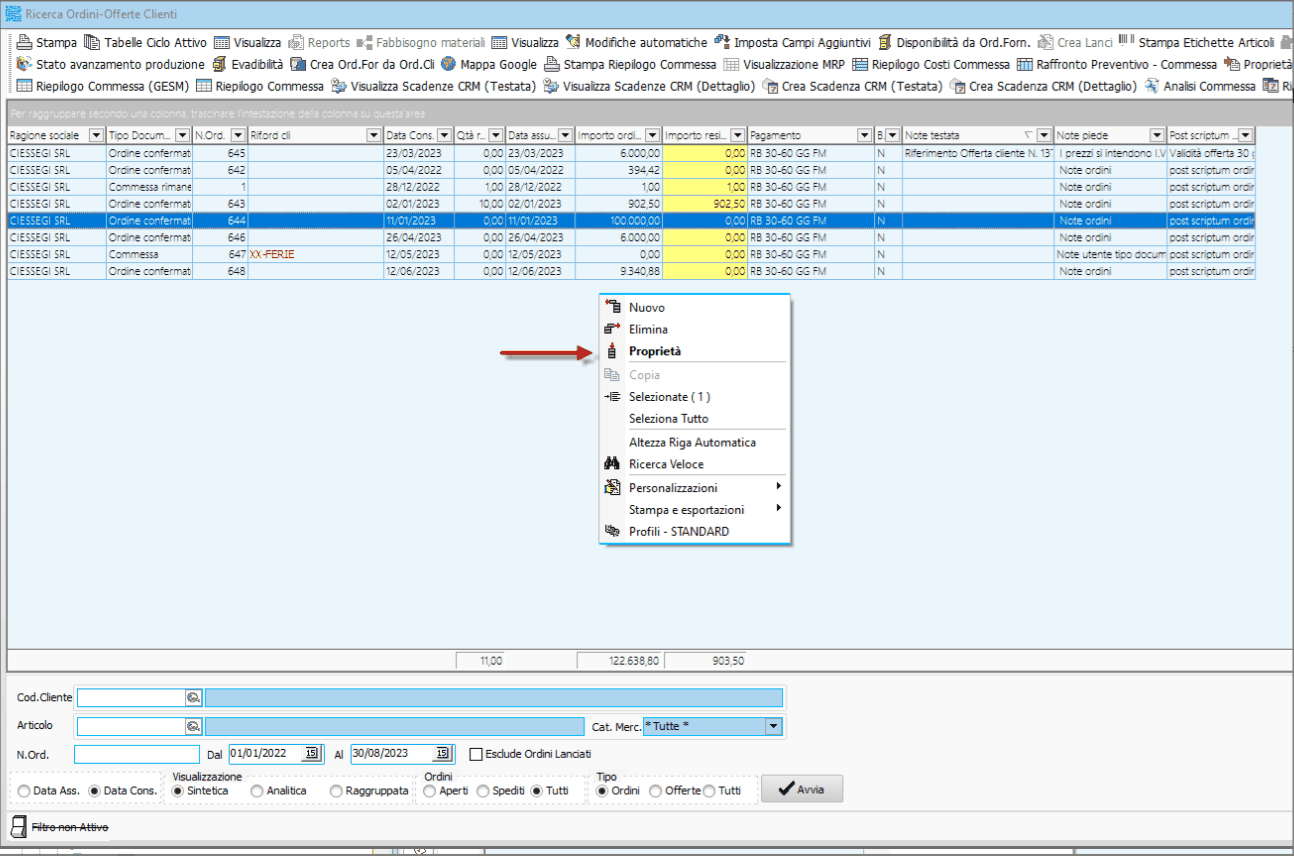1294x856 pixels.
Task: Open Tabelle Ciclo Attivo from toolbar
Action: (x=146, y=43)
